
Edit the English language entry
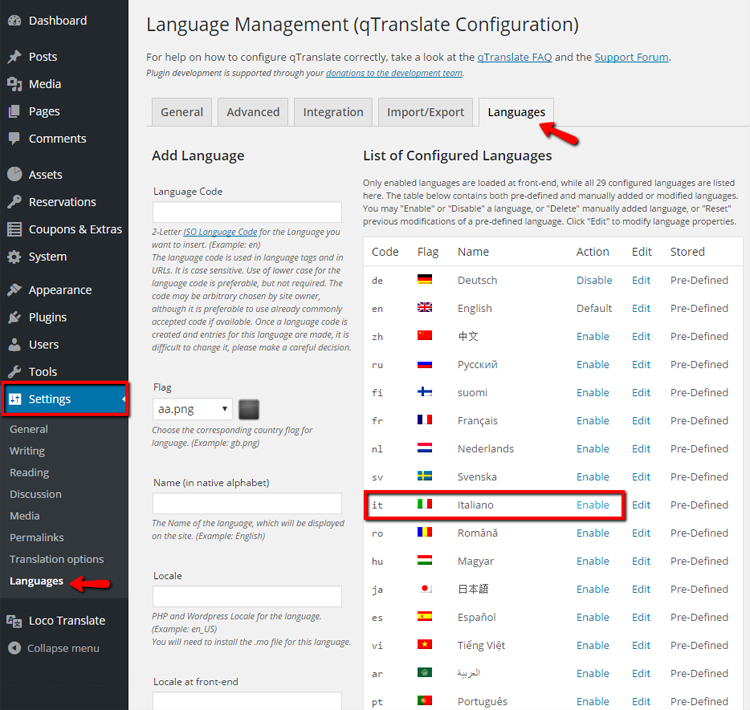point(641,308)
